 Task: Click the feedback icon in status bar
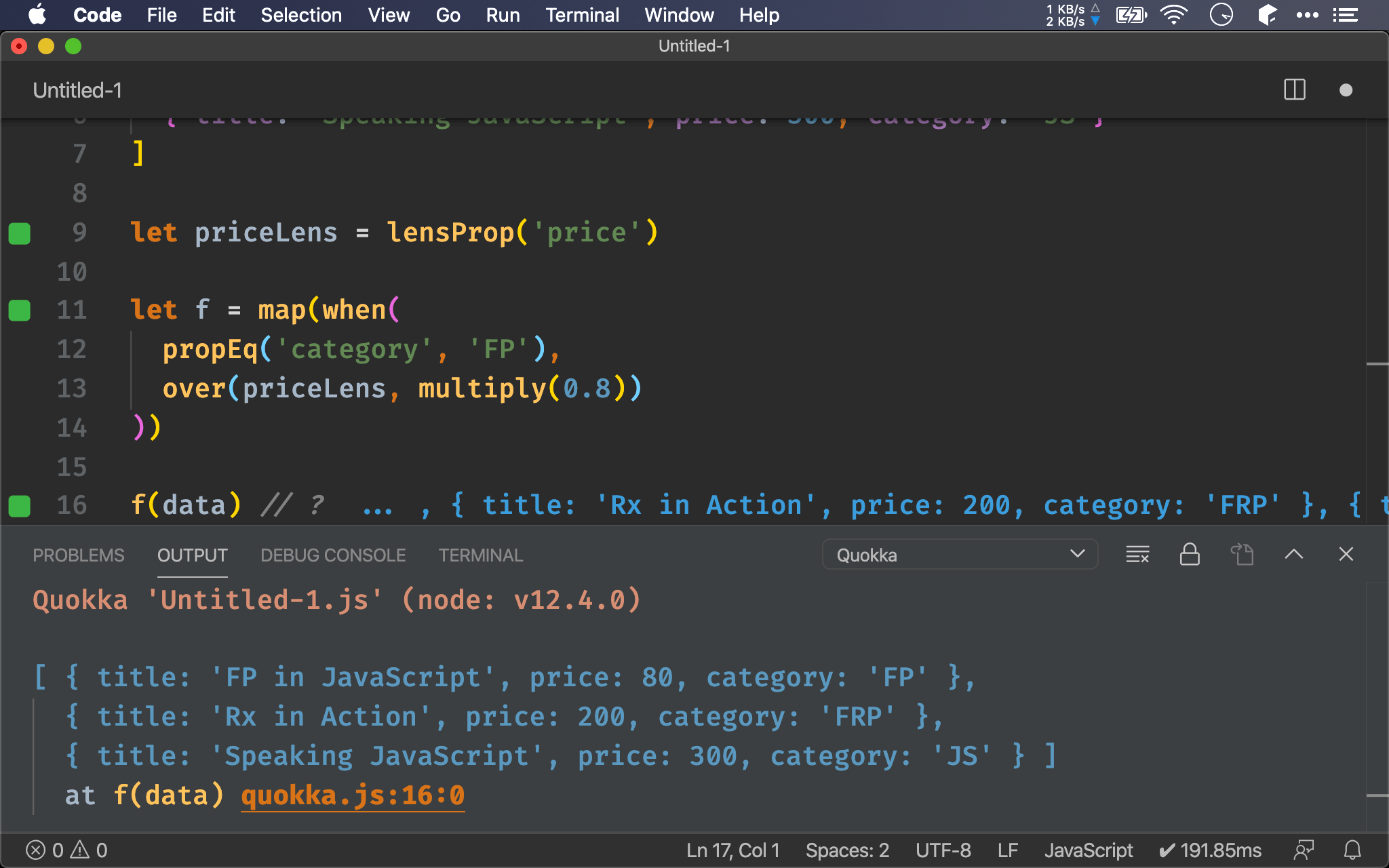click(x=1304, y=850)
